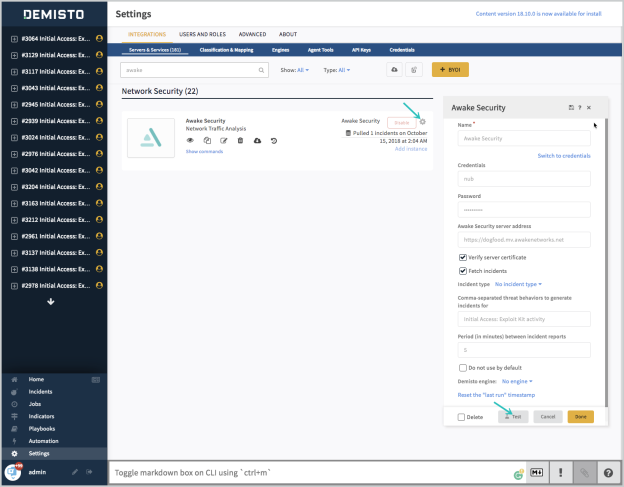Screen dimensions: 624x487
Task: Select the Credentials sub-tab
Action: pyautogui.click(x=402, y=50)
